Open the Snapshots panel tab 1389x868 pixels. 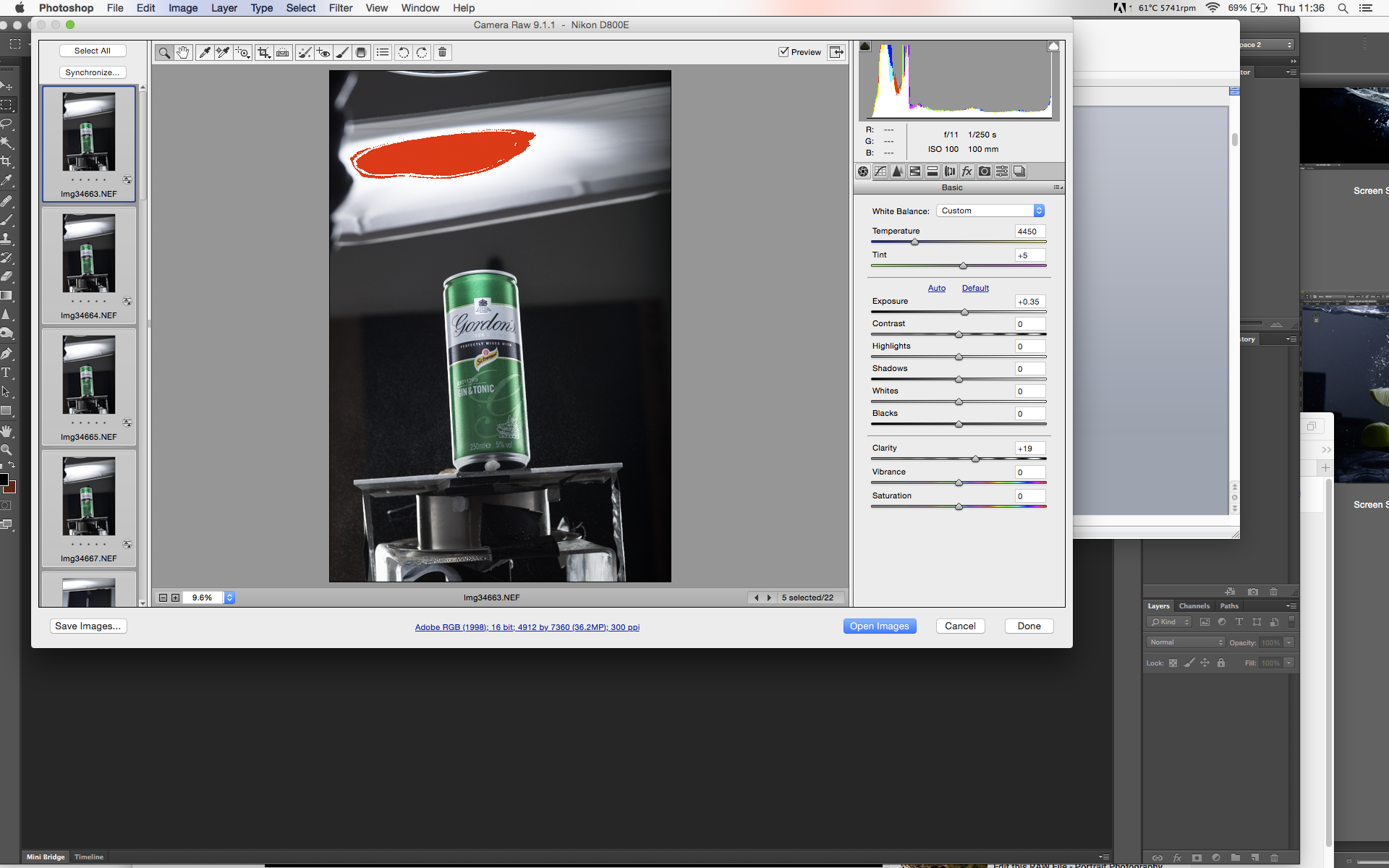[x=1019, y=171]
